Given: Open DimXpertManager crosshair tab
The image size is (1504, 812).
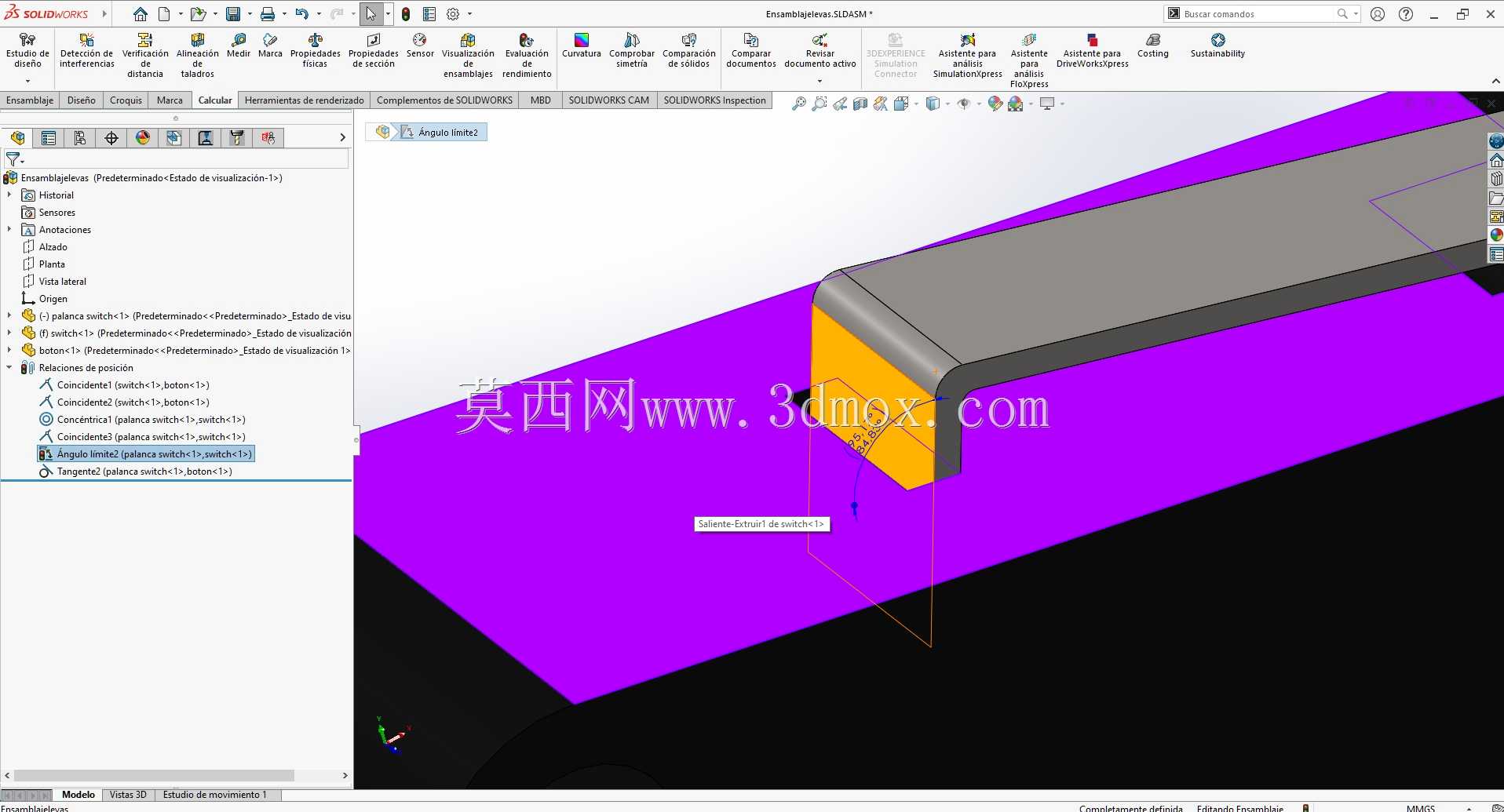Looking at the screenshot, I should tap(111, 138).
